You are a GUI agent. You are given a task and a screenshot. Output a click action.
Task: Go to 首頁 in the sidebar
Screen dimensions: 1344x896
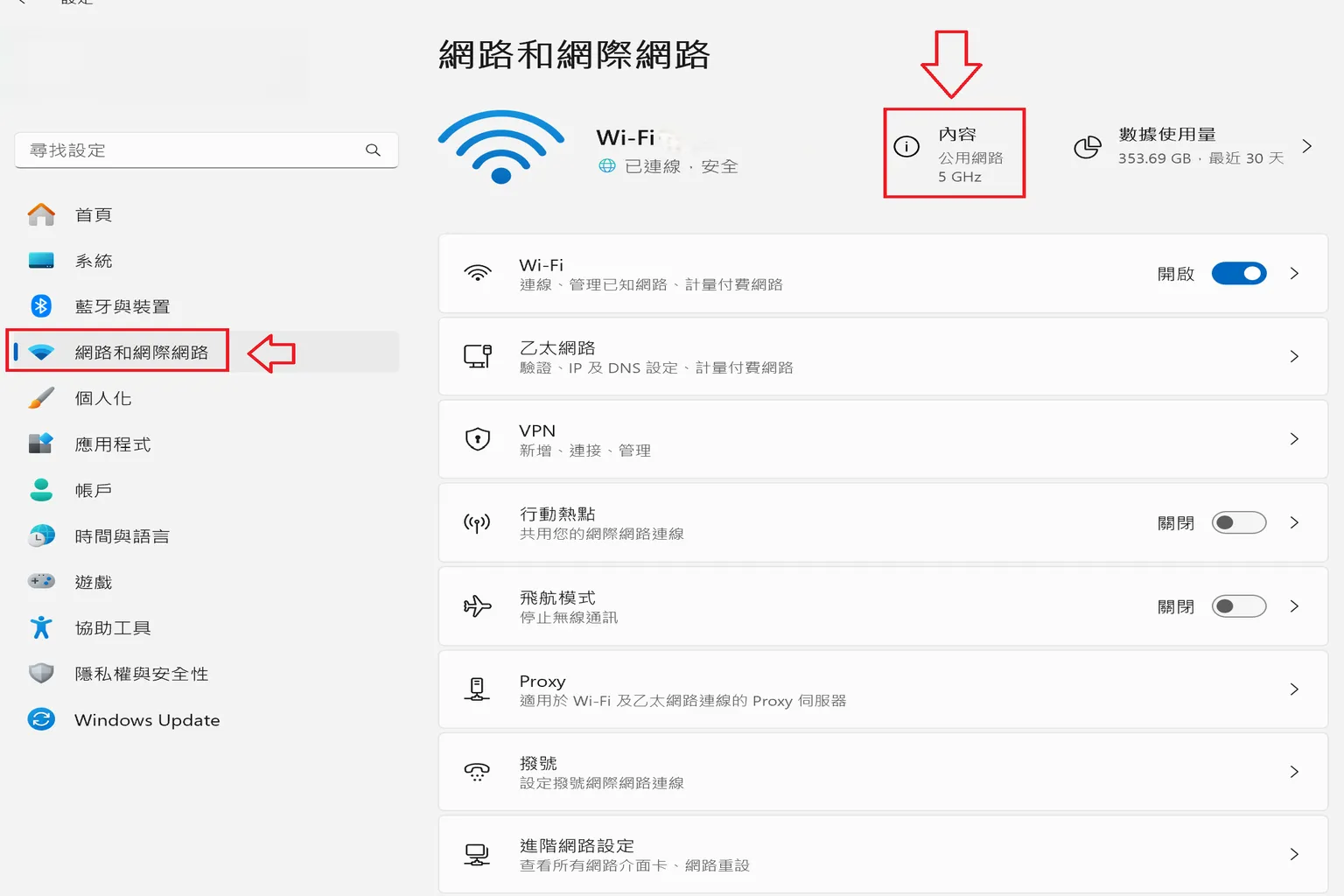click(x=206, y=214)
